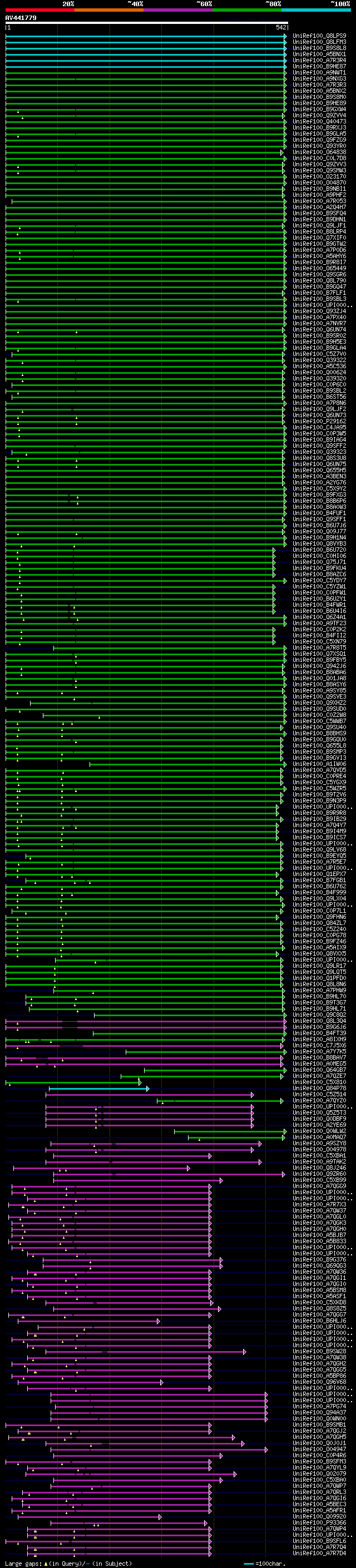Image resolution: width=356 pixels, height=1568 pixels.
Task: Select the UniRef100_A7R053 label
Action: point(319,201)
